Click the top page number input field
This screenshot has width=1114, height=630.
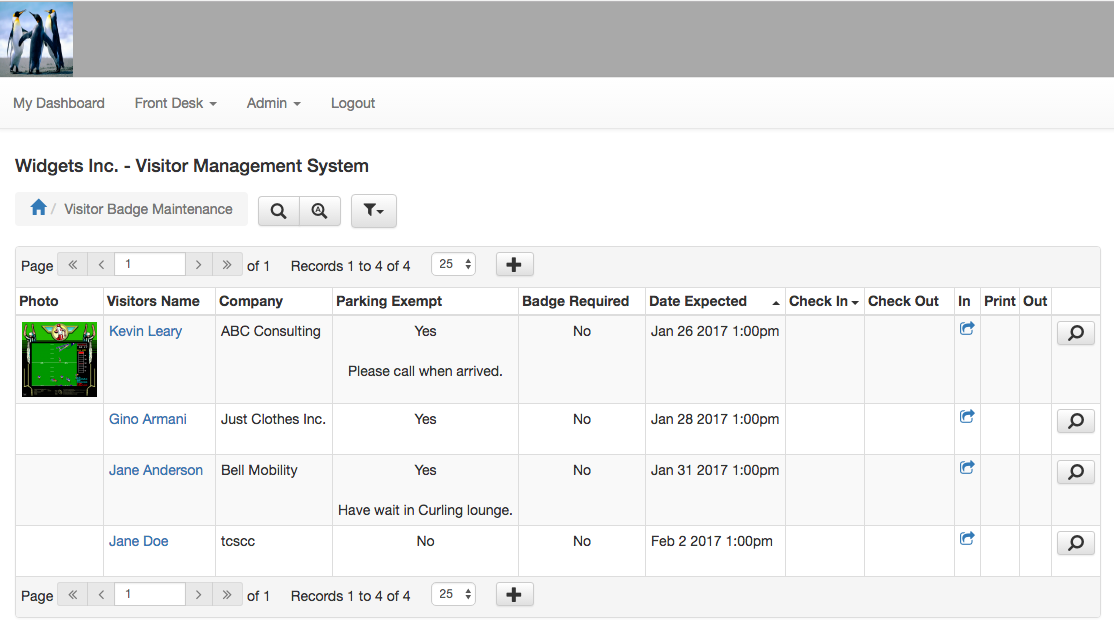pos(149,265)
